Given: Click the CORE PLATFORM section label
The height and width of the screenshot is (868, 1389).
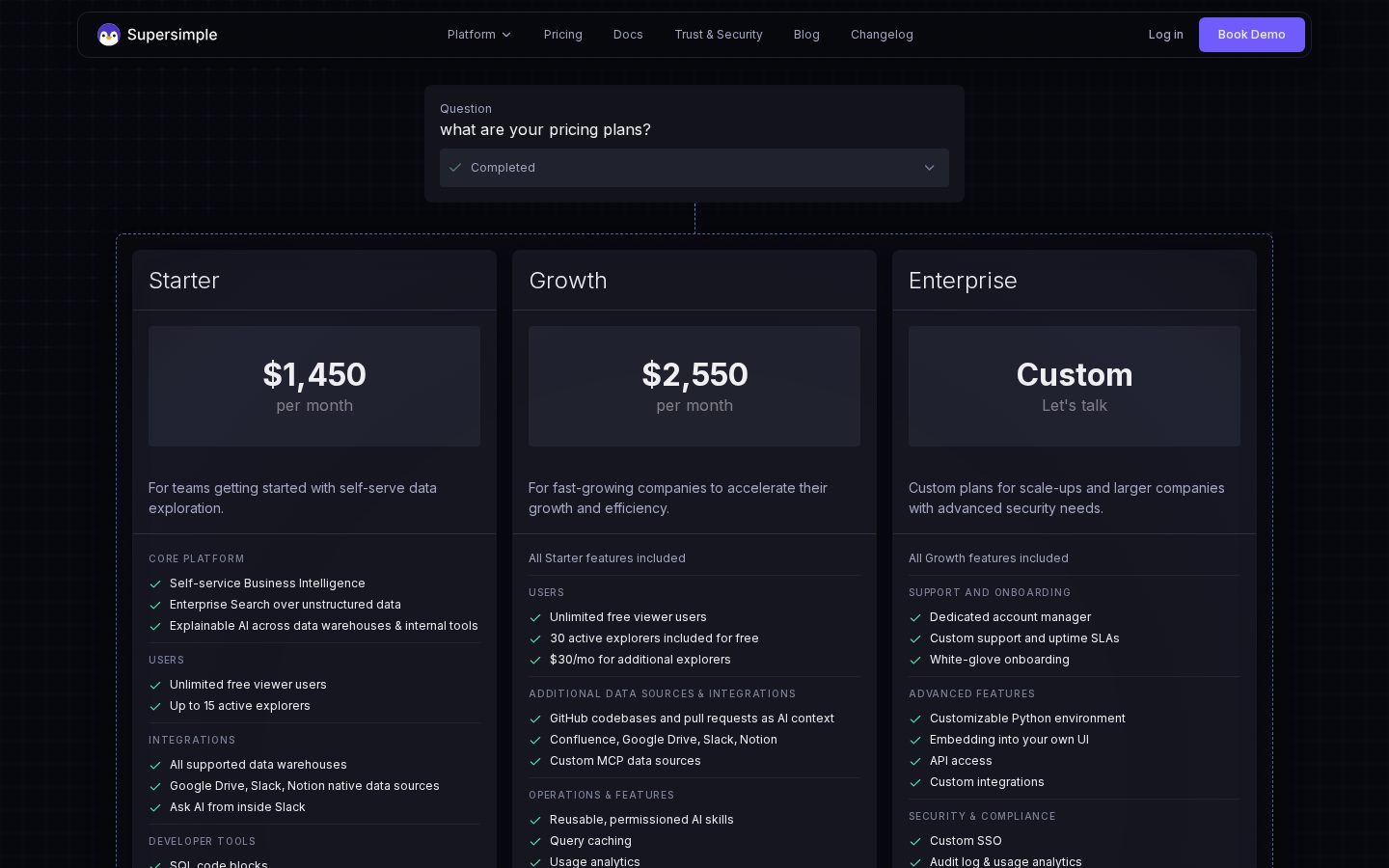Looking at the screenshot, I should click(x=196, y=559).
